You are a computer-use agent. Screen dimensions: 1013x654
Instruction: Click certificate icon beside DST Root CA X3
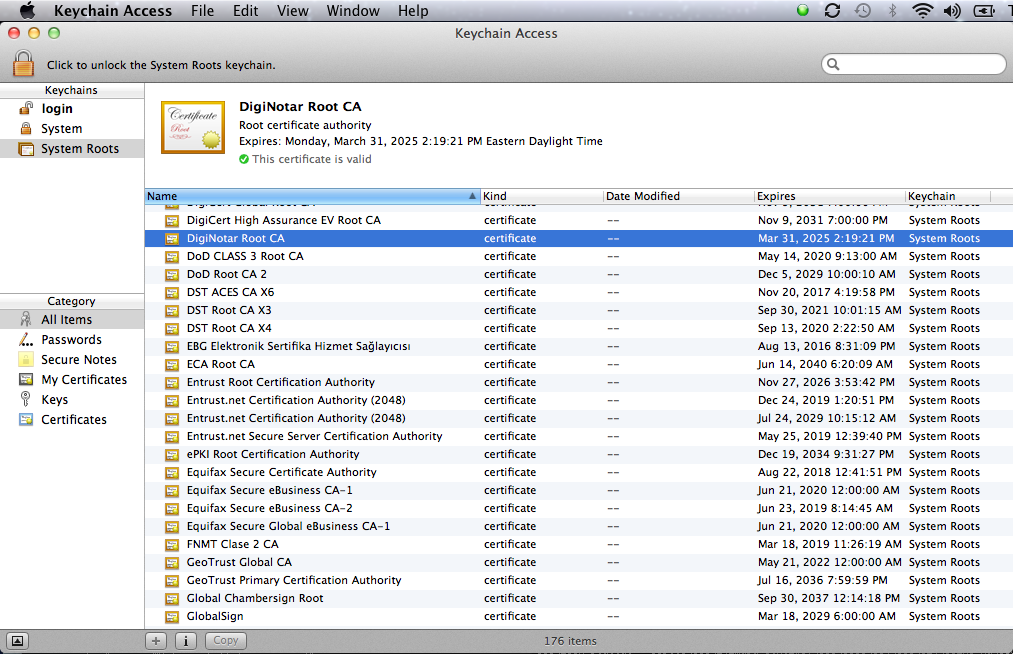pyautogui.click(x=172, y=311)
